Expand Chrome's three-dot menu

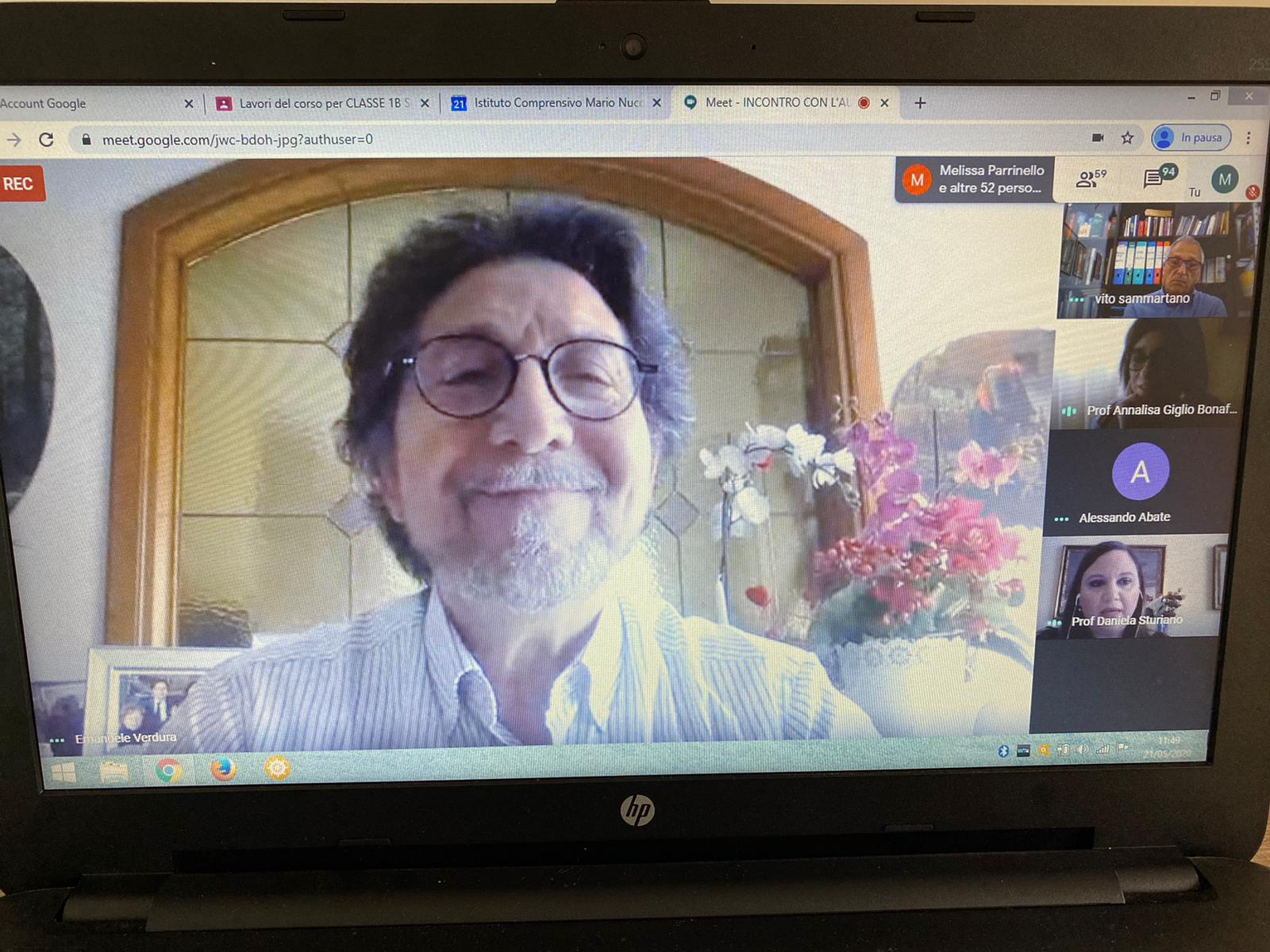click(x=1249, y=138)
